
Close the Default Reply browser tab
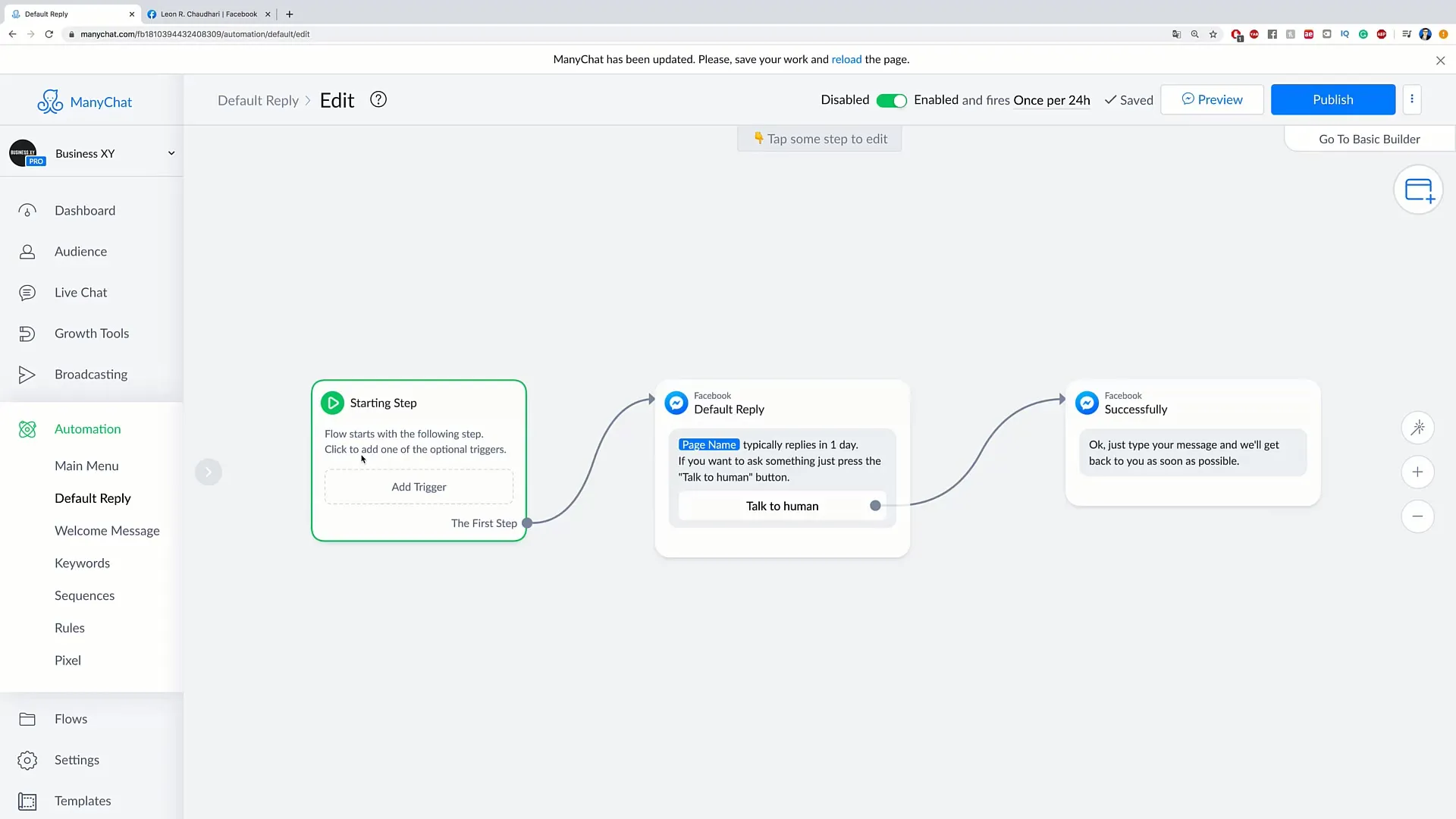coord(132,14)
